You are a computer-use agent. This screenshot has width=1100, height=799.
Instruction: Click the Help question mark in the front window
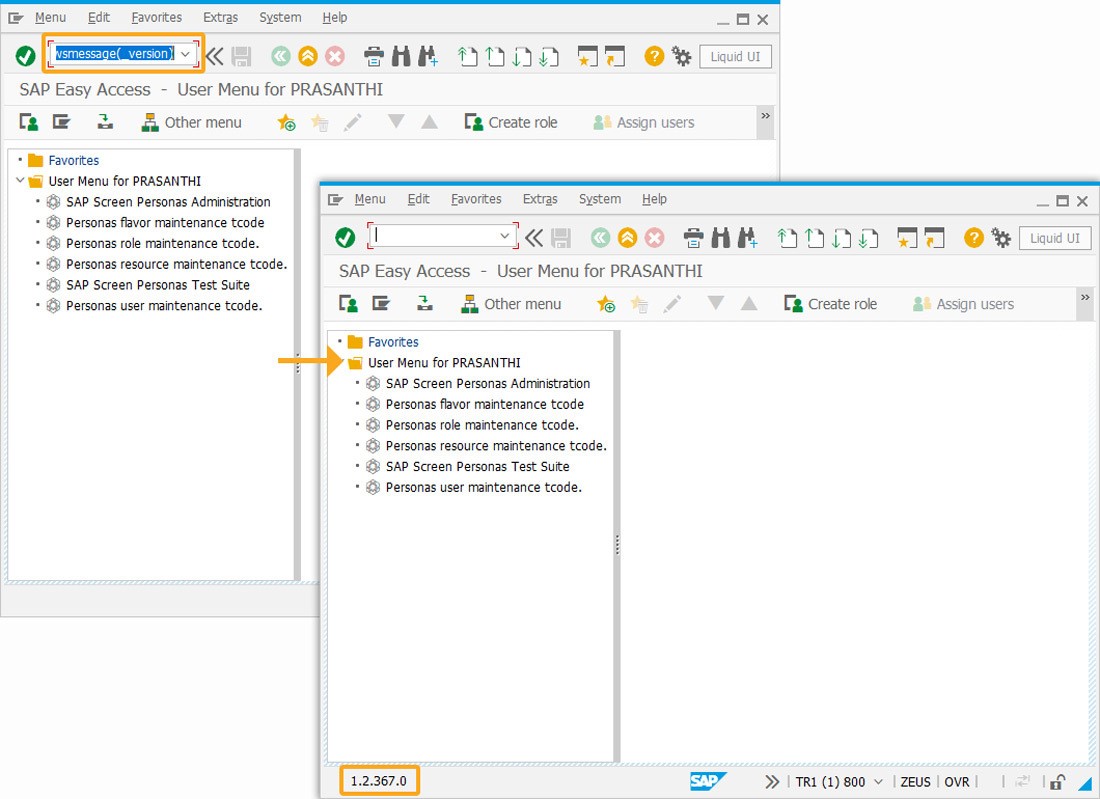(974, 238)
